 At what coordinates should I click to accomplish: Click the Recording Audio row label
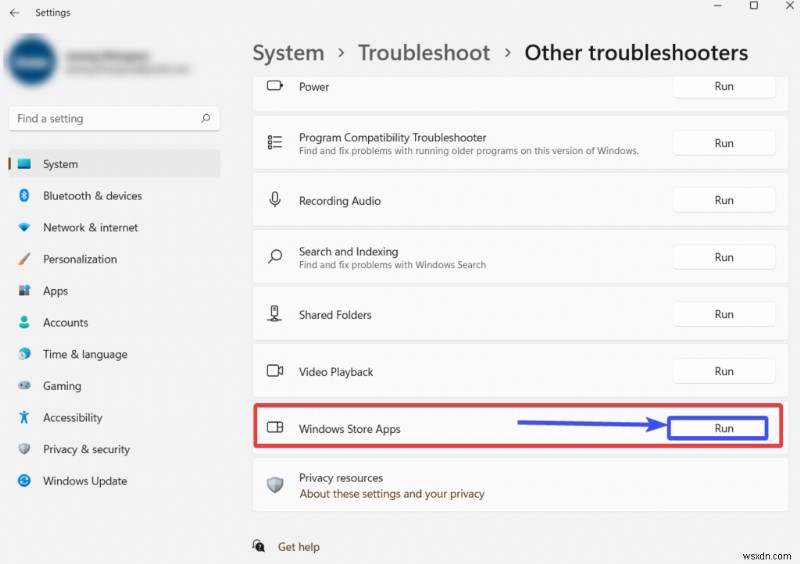click(x=340, y=201)
